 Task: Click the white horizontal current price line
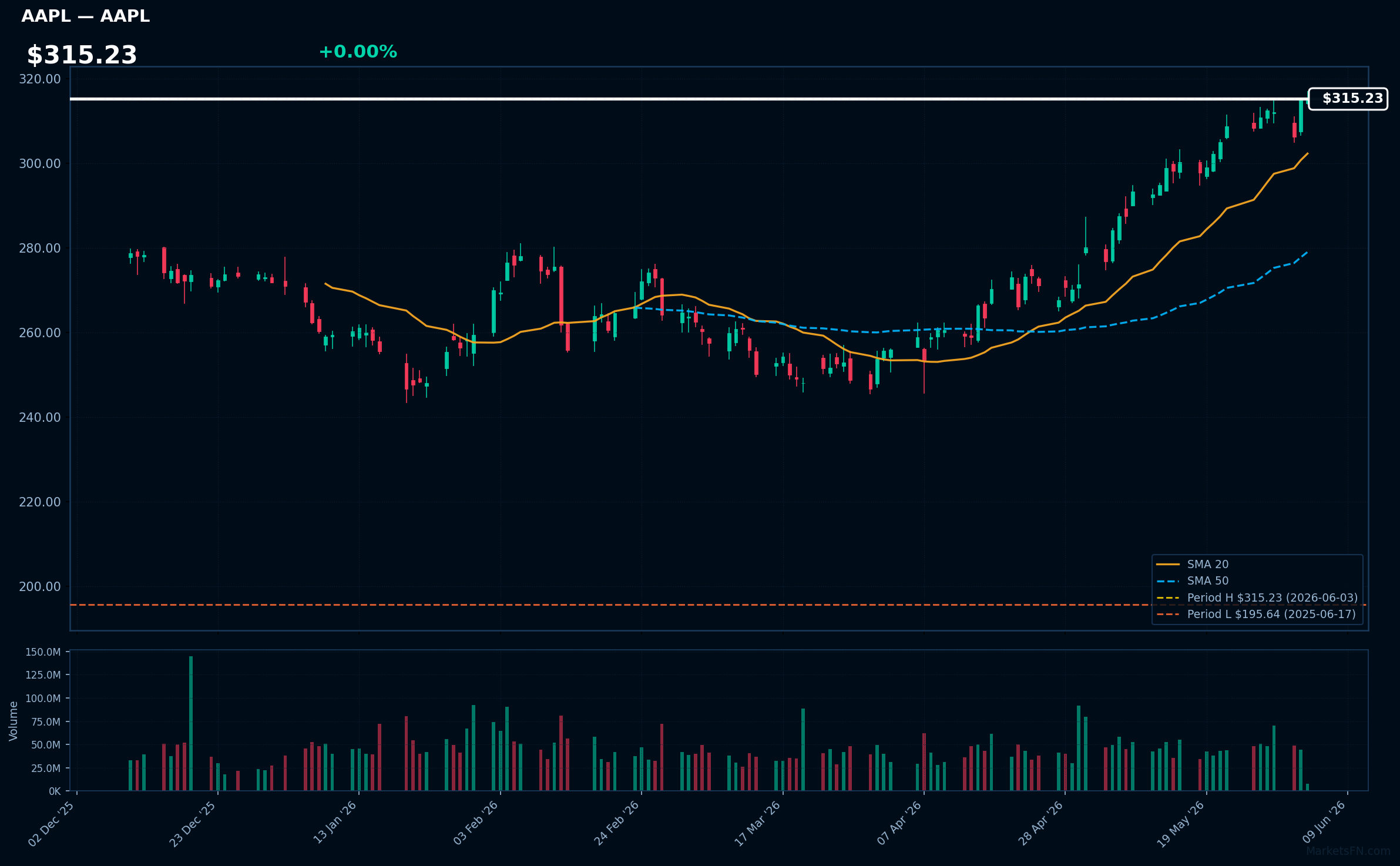[689, 99]
